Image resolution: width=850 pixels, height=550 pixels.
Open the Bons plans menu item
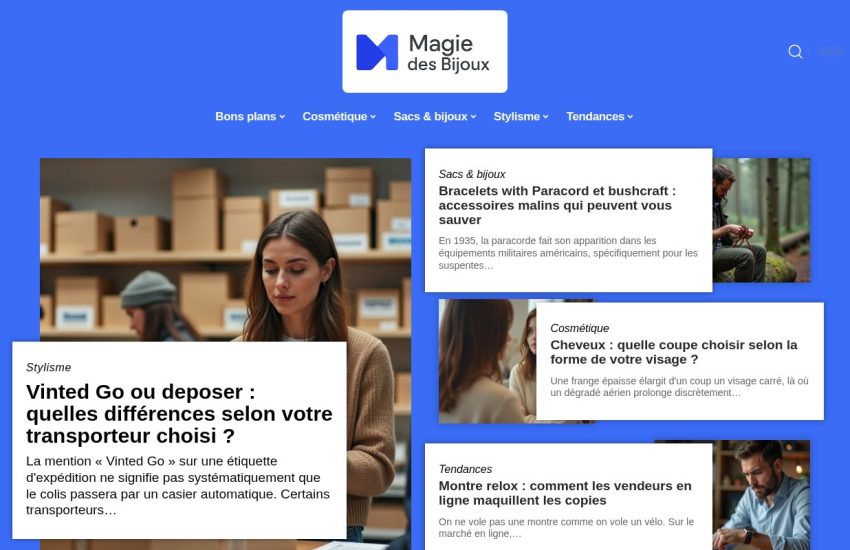pyautogui.click(x=246, y=117)
